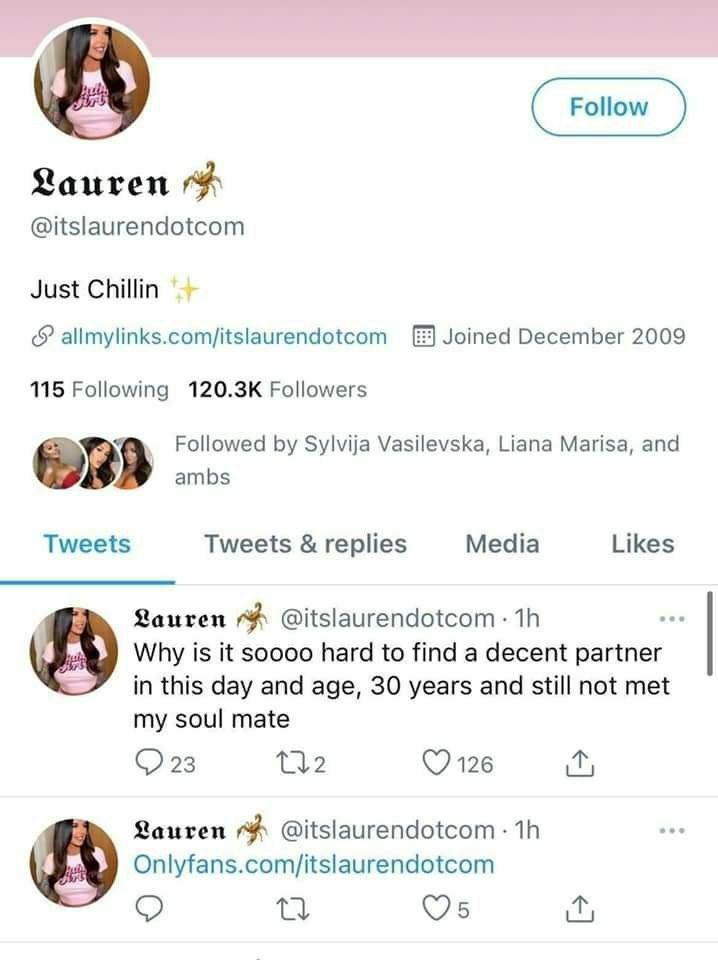
Task: Follow the Lauren account
Action: click(x=608, y=107)
